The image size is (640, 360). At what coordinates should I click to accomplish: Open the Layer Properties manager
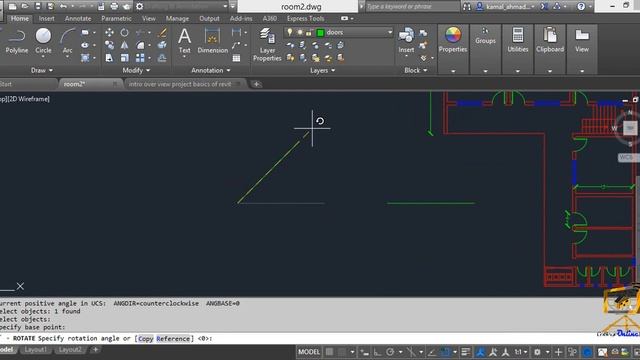click(x=267, y=44)
